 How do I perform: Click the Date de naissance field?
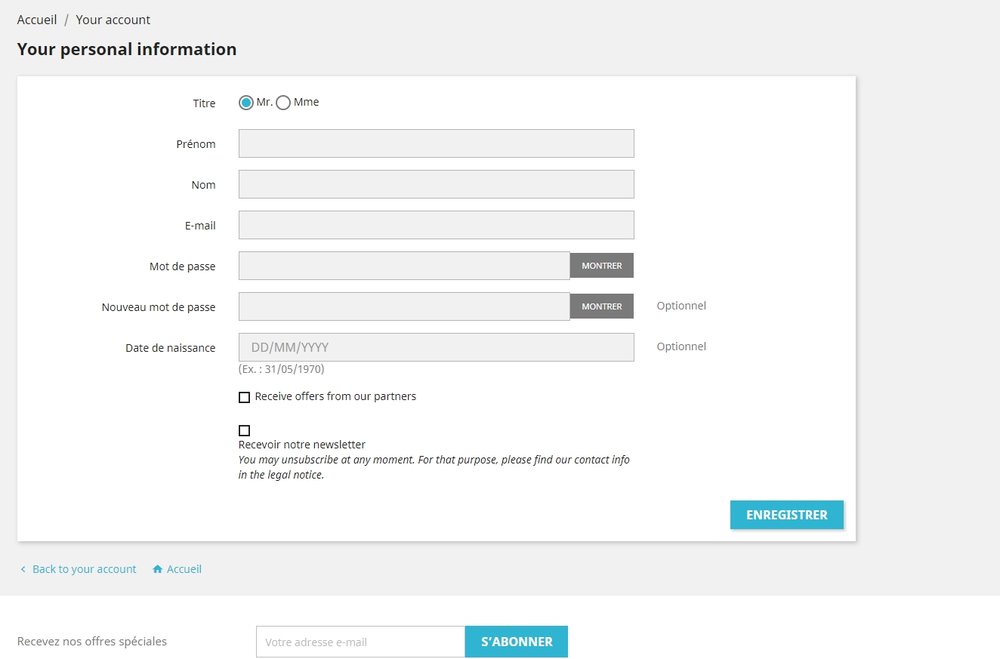click(436, 347)
